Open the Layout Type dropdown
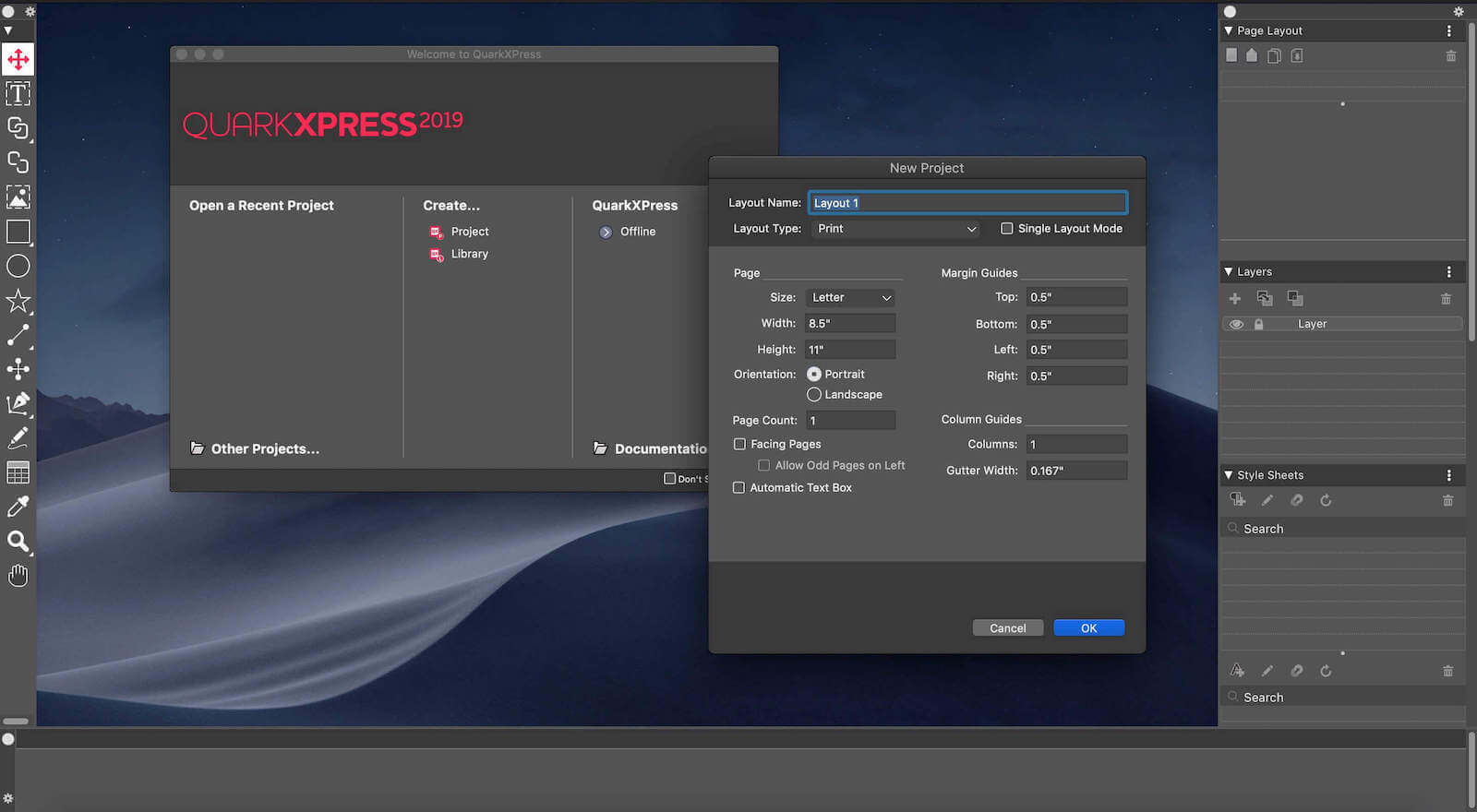The image size is (1477, 812). (895, 229)
